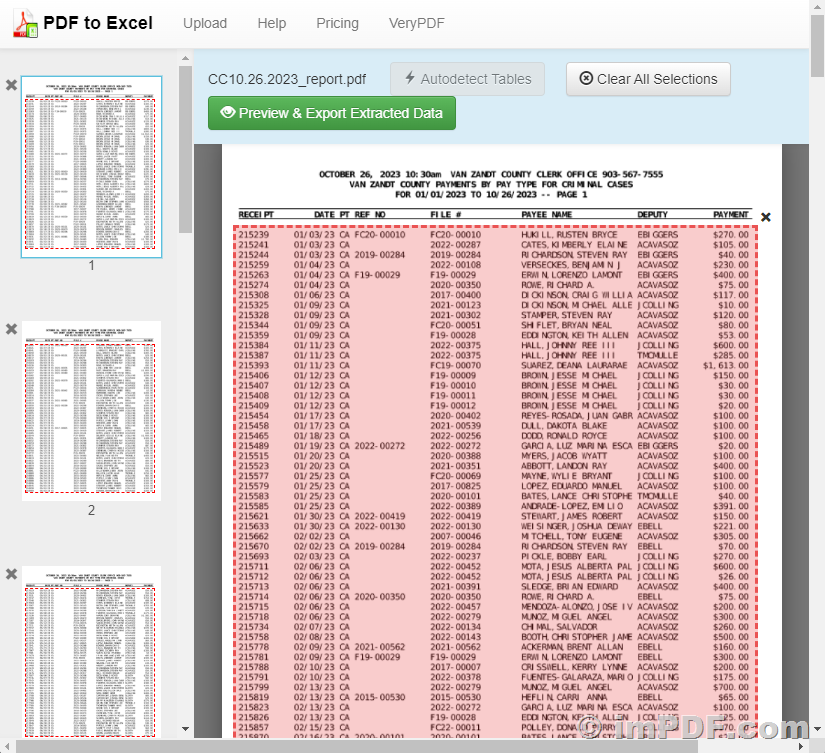Click receipt number 215621
Screen dimensions: 825x753
tap(254, 516)
